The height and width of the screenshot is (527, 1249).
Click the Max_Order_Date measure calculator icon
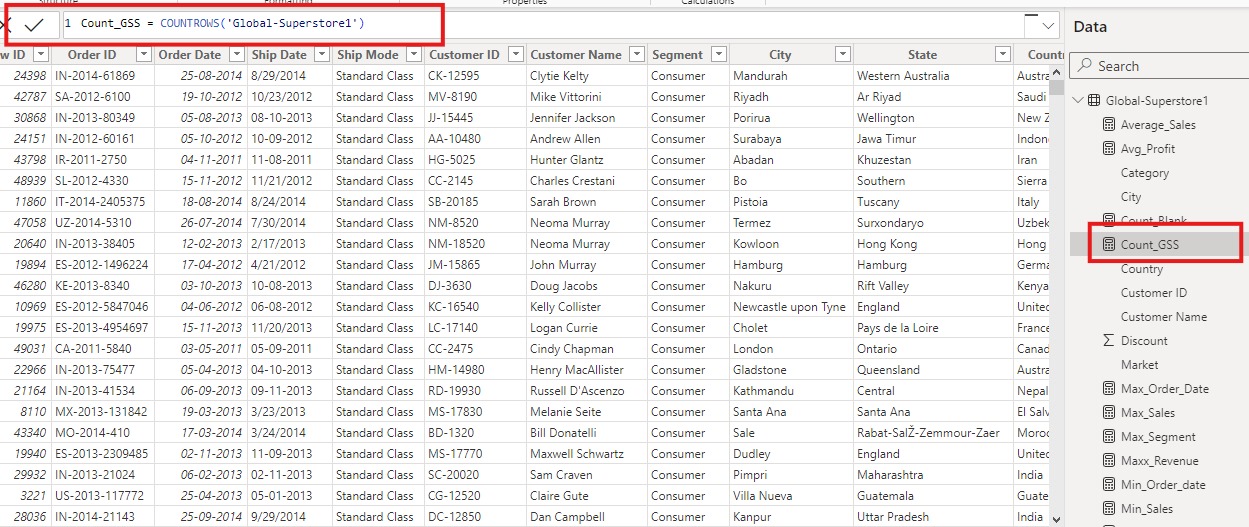coord(1108,388)
